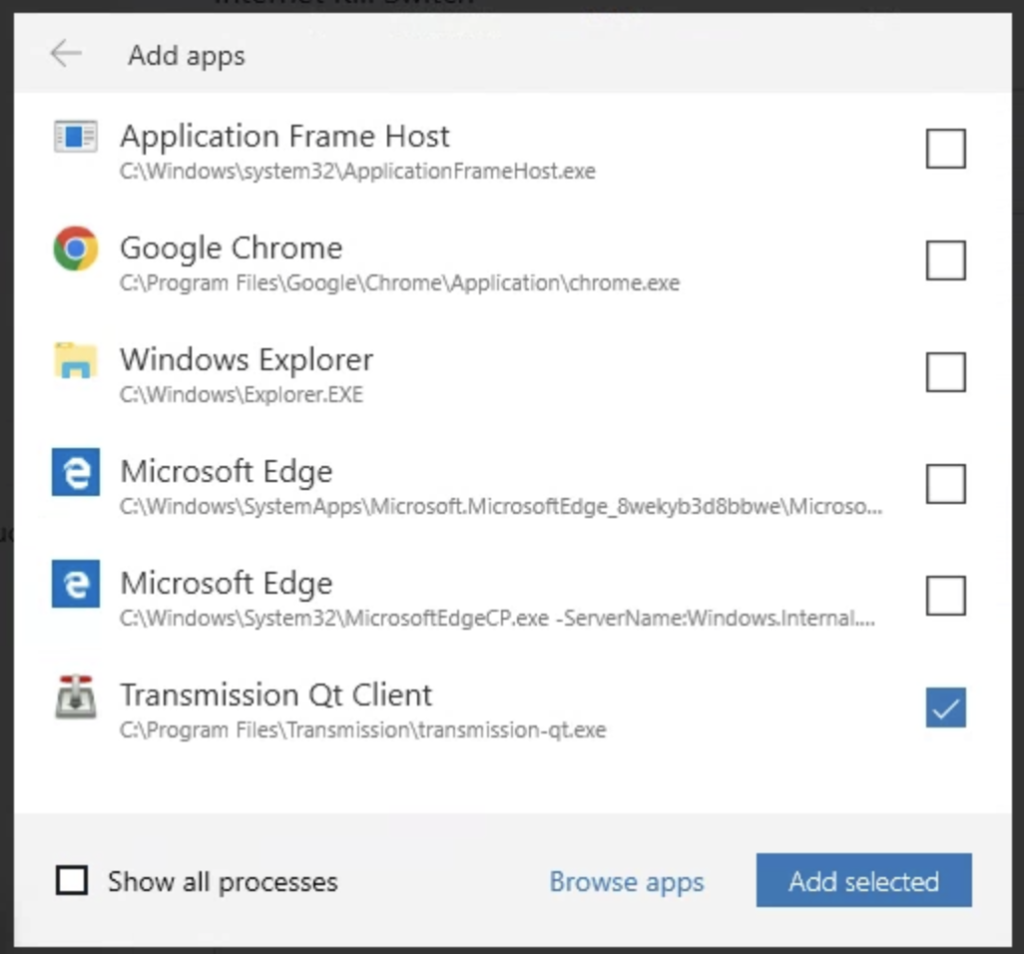This screenshot has width=1024, height=954.
Task: Click the Windows Explorer folder icon
Action: 76,360
